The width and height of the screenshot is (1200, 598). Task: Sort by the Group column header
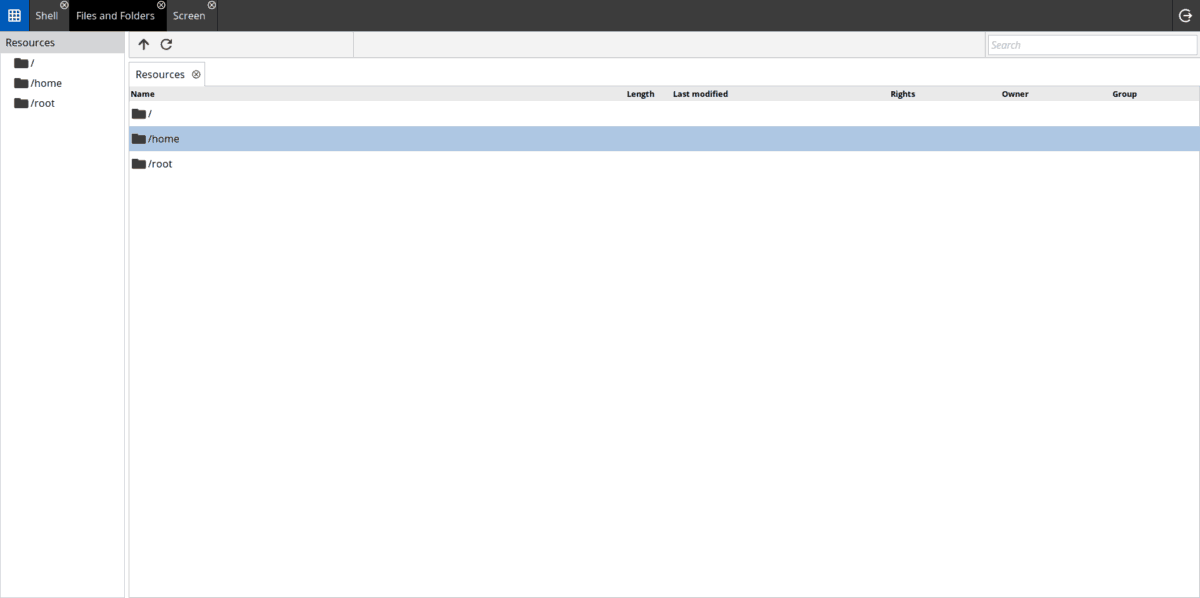(1125, 94)
